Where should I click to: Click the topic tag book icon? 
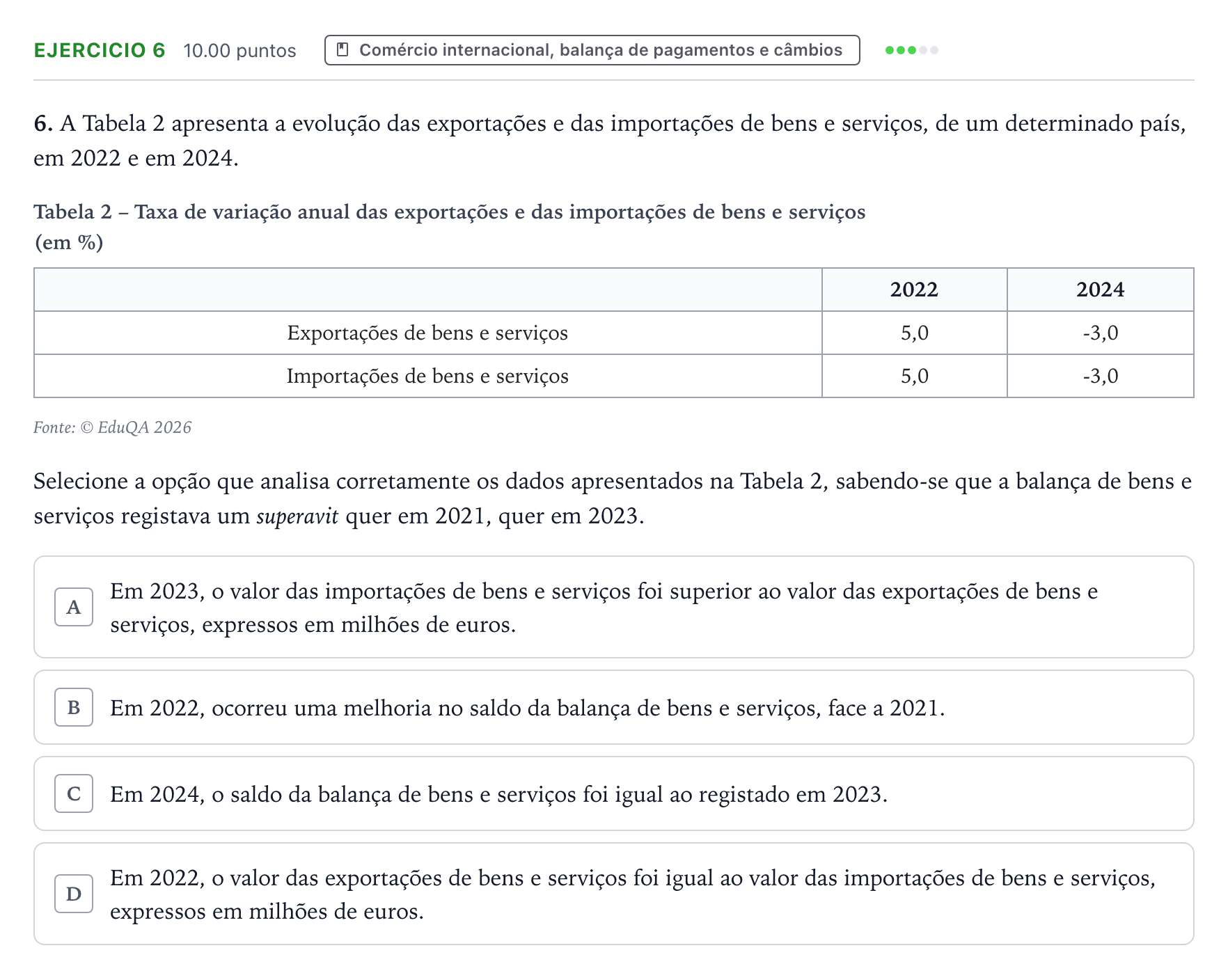click(343, 49)
